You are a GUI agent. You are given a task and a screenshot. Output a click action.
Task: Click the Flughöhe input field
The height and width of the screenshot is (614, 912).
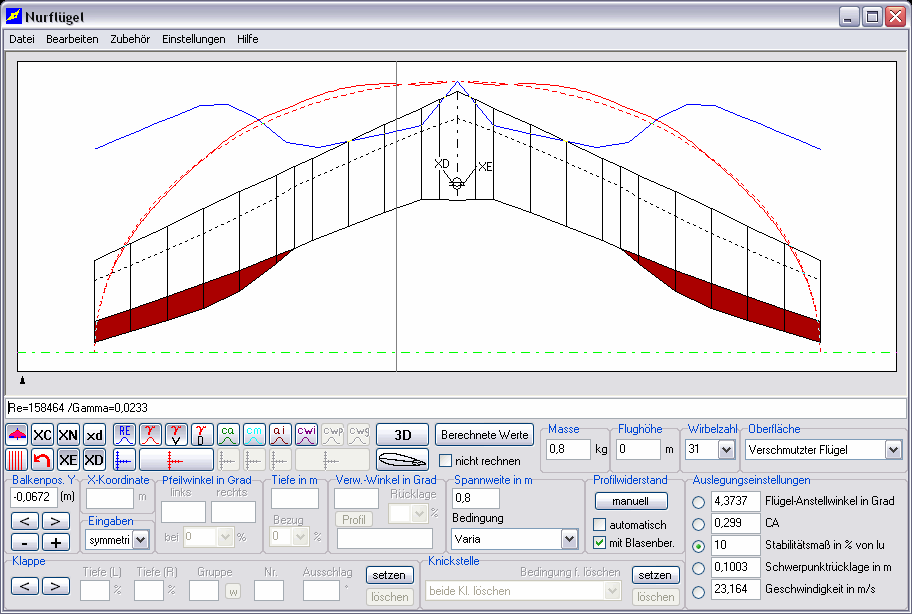point(638,449)
